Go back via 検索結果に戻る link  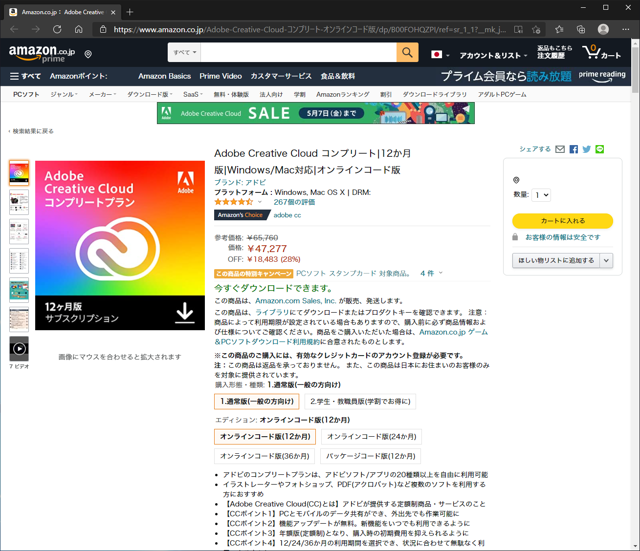[x=31, y=131]
